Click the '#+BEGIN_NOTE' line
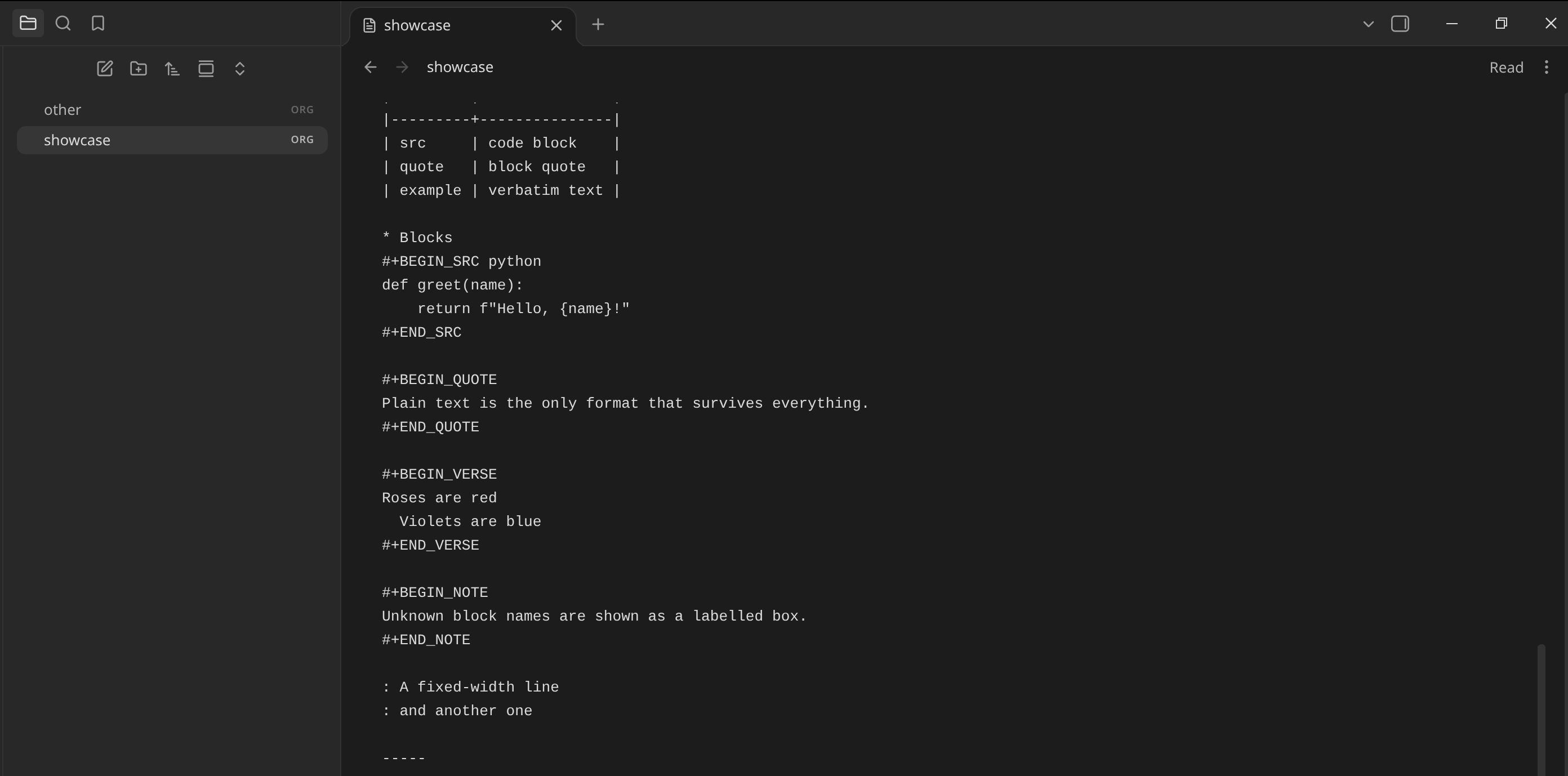The image size is (1568, 776). pos(435,593)
